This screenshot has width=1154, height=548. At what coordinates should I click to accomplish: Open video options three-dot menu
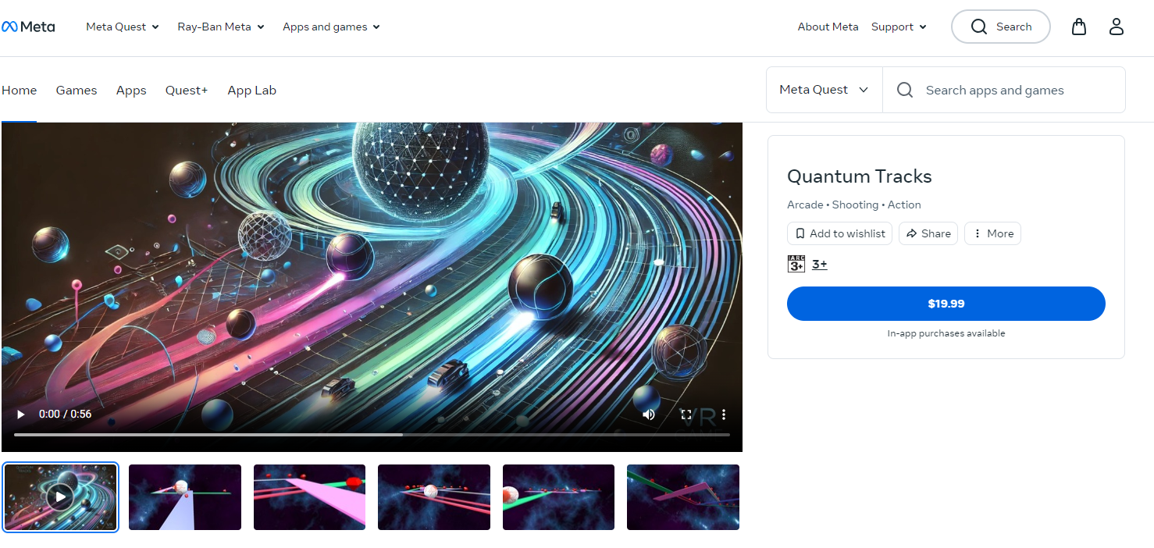tap(723, 414)
